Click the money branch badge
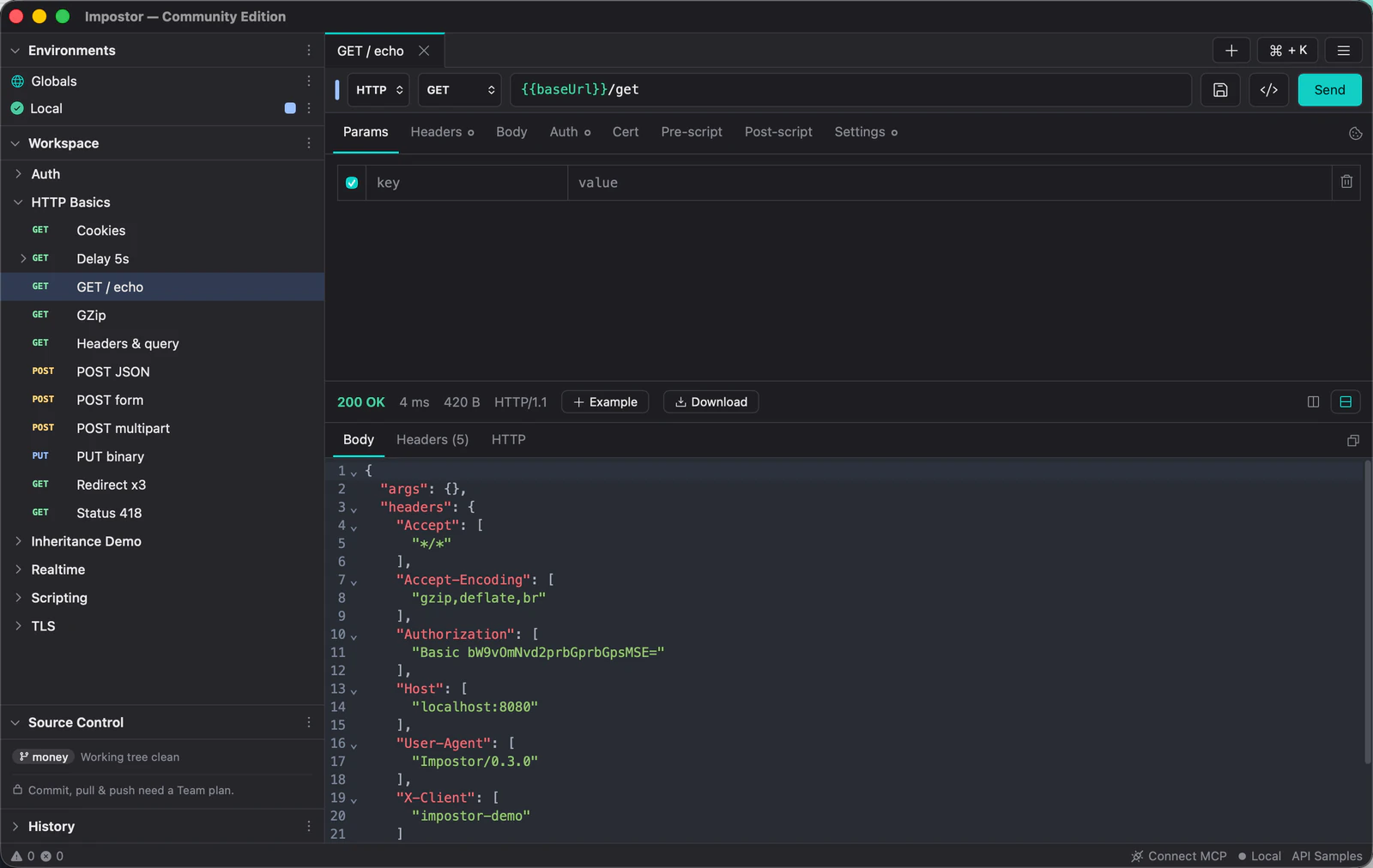The width and height of the screenshot is (1373, 868). (x=43, y=756)
